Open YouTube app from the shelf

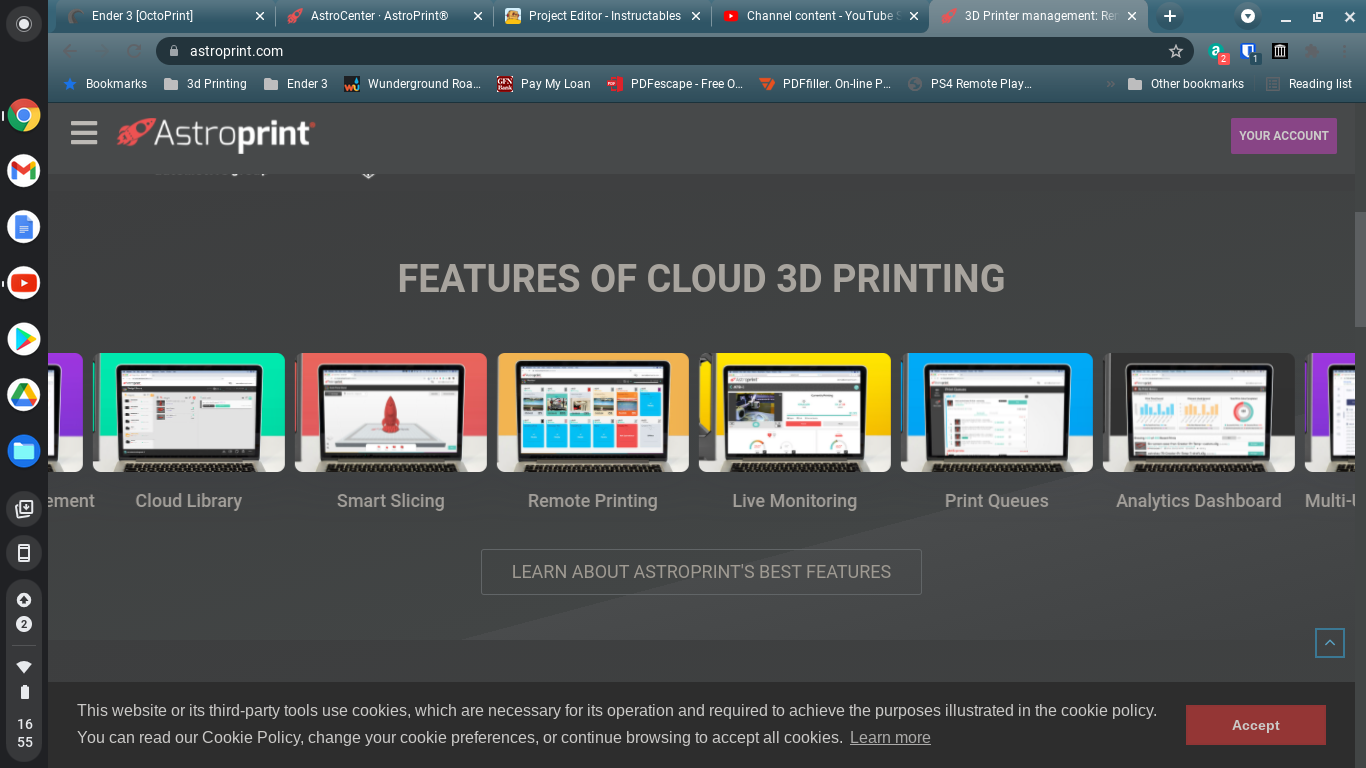click(x=24, y=283)
